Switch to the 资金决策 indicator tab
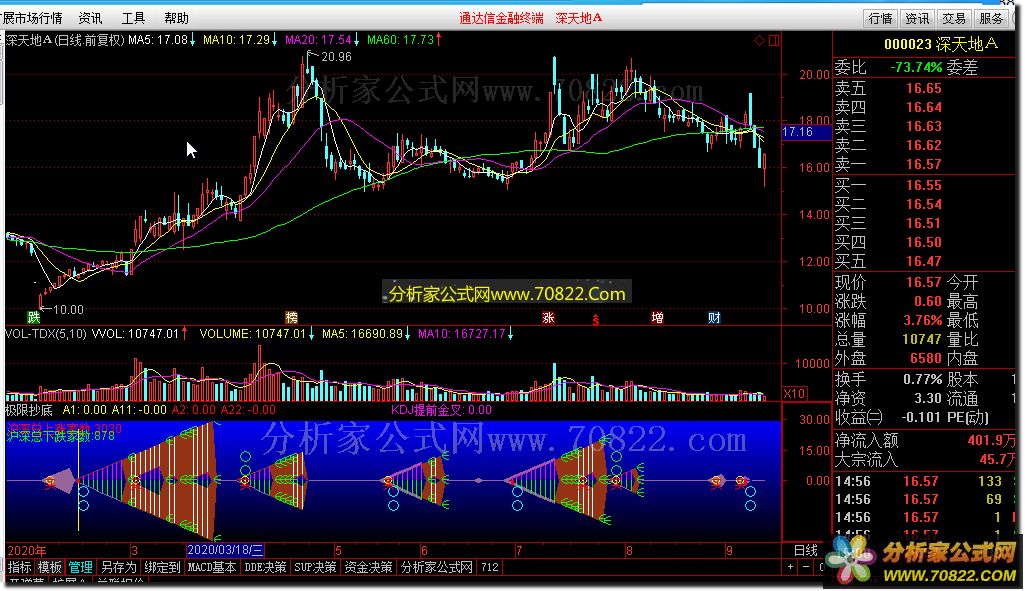The width and height of the screenshot is (1025, 591). coord(368,567)
